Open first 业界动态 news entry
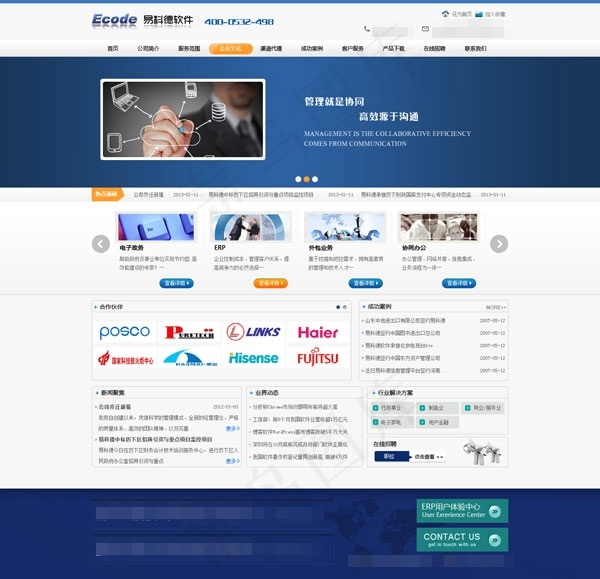 tap(295, 407)
